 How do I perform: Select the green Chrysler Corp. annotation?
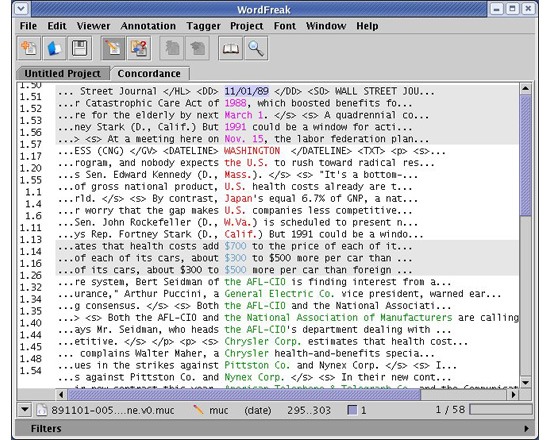(263, 342)
